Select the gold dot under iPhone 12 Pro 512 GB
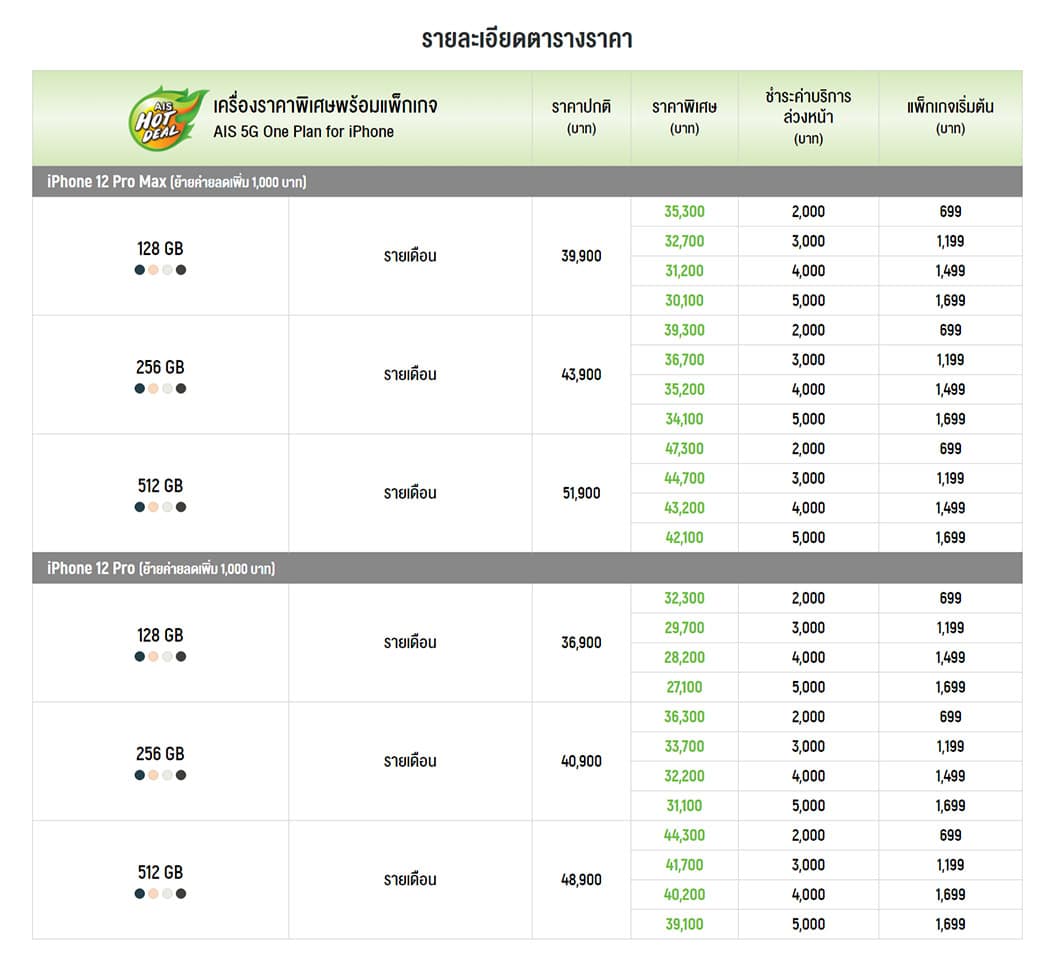The width and height of the screenshot is (1053, 960). (x=153, y=894)
